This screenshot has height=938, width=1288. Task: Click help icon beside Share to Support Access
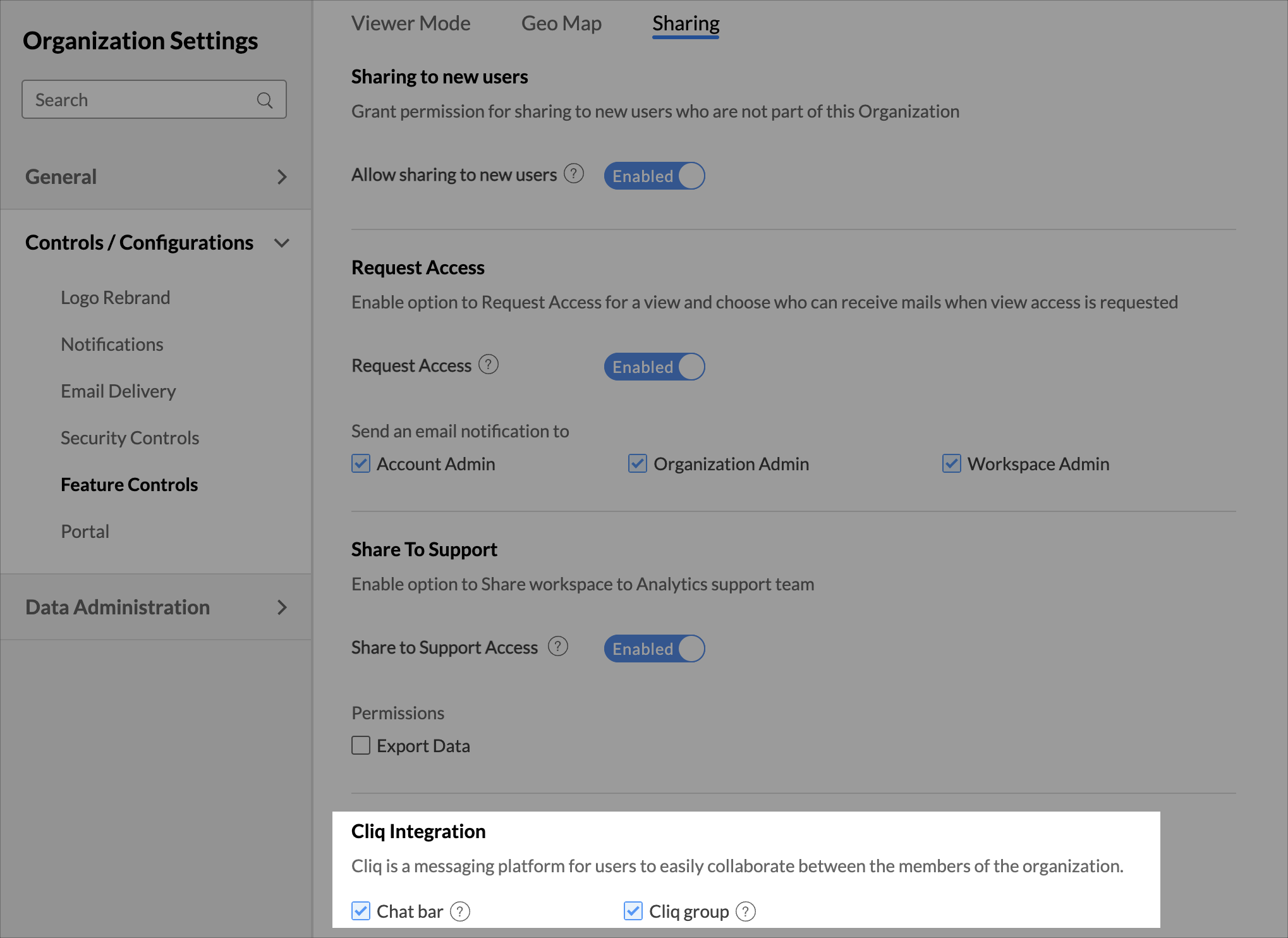click(x=557, y=646)
